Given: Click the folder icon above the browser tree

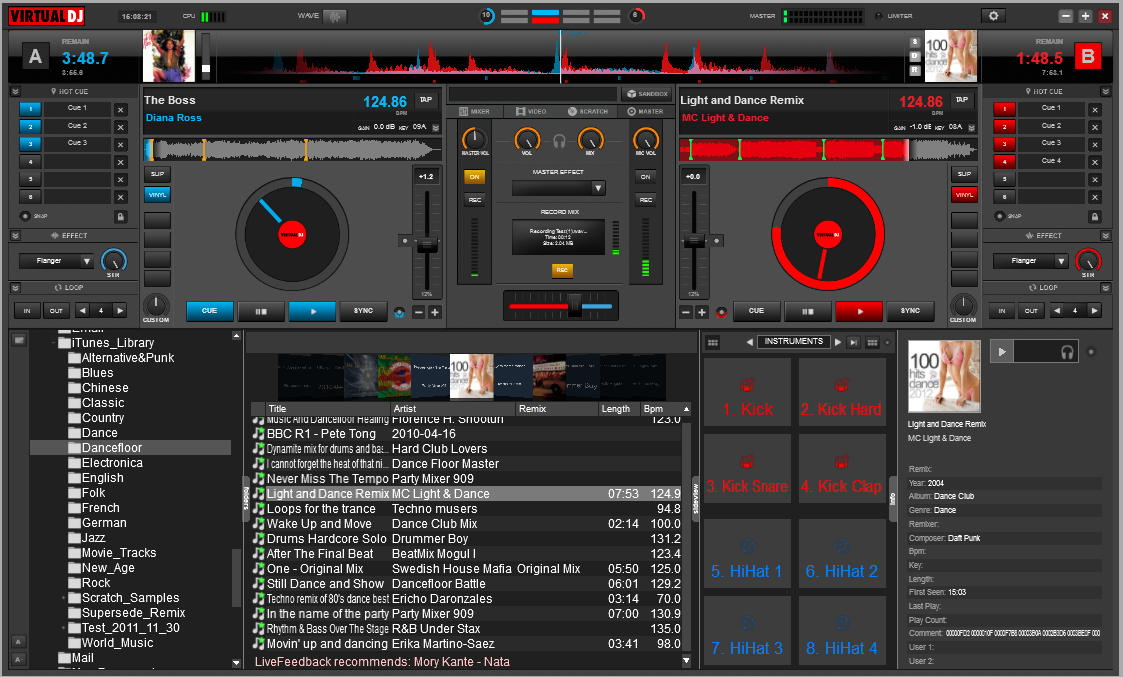Looking at the screenshot, I should (19, 340).
